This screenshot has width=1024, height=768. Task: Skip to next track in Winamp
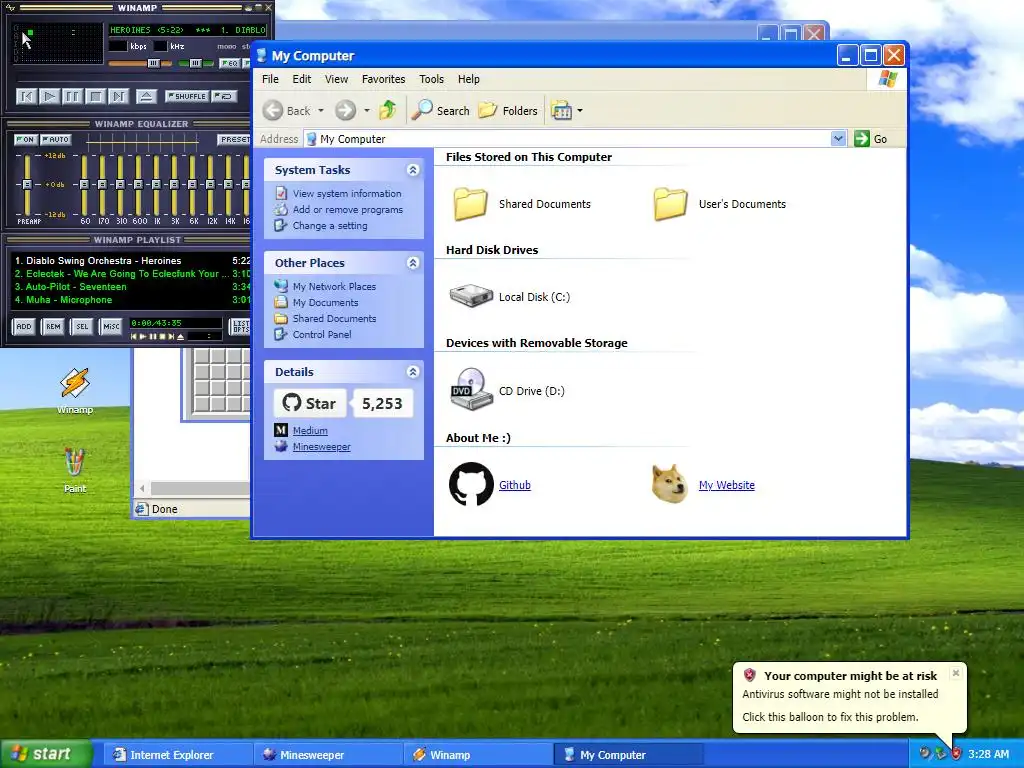coord(118,97)
